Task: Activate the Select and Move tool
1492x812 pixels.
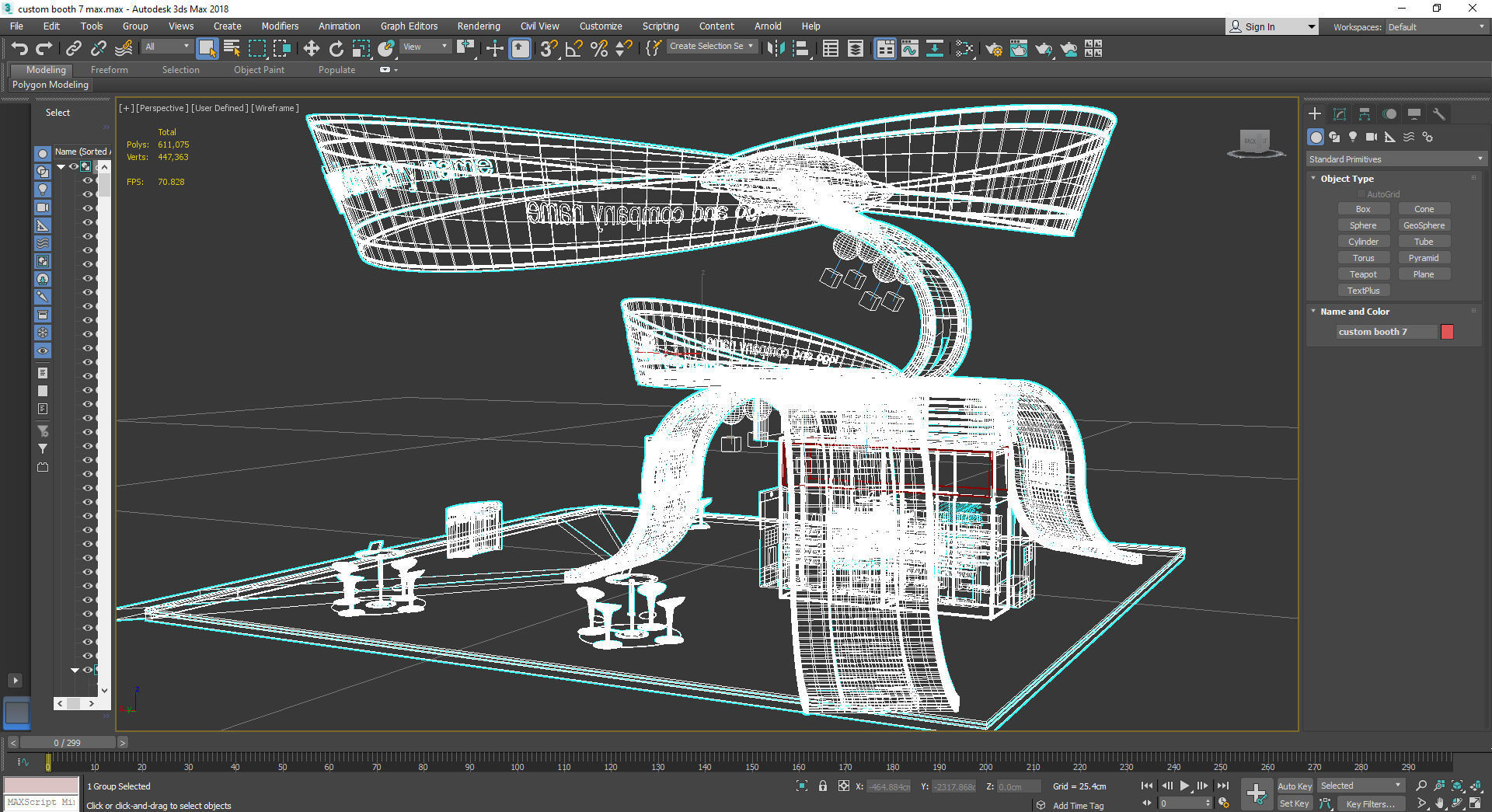Action: click(311, 49)
